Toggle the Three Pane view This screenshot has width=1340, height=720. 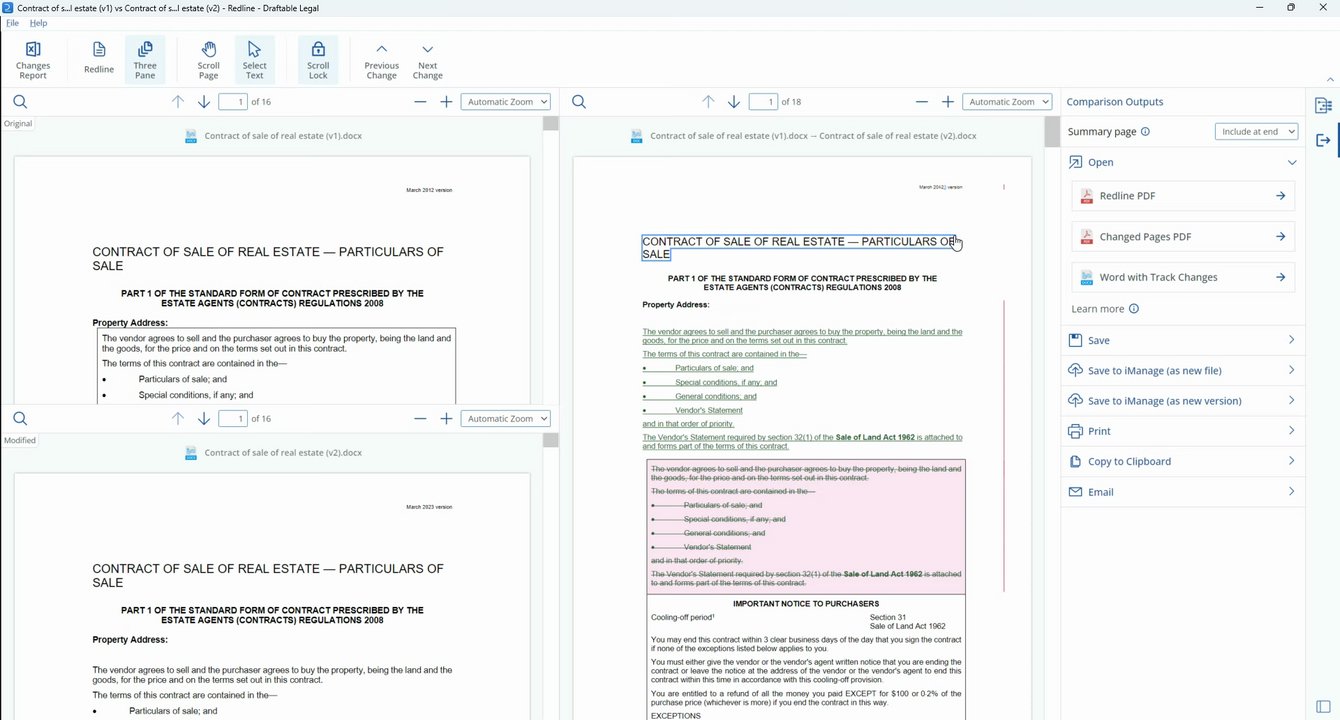145,60
